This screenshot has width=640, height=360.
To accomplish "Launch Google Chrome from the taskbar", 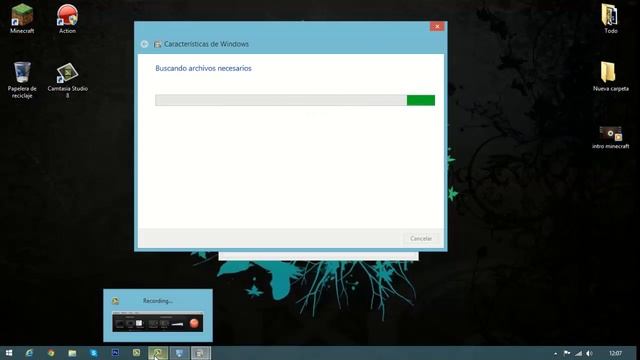I will point(51,353).
